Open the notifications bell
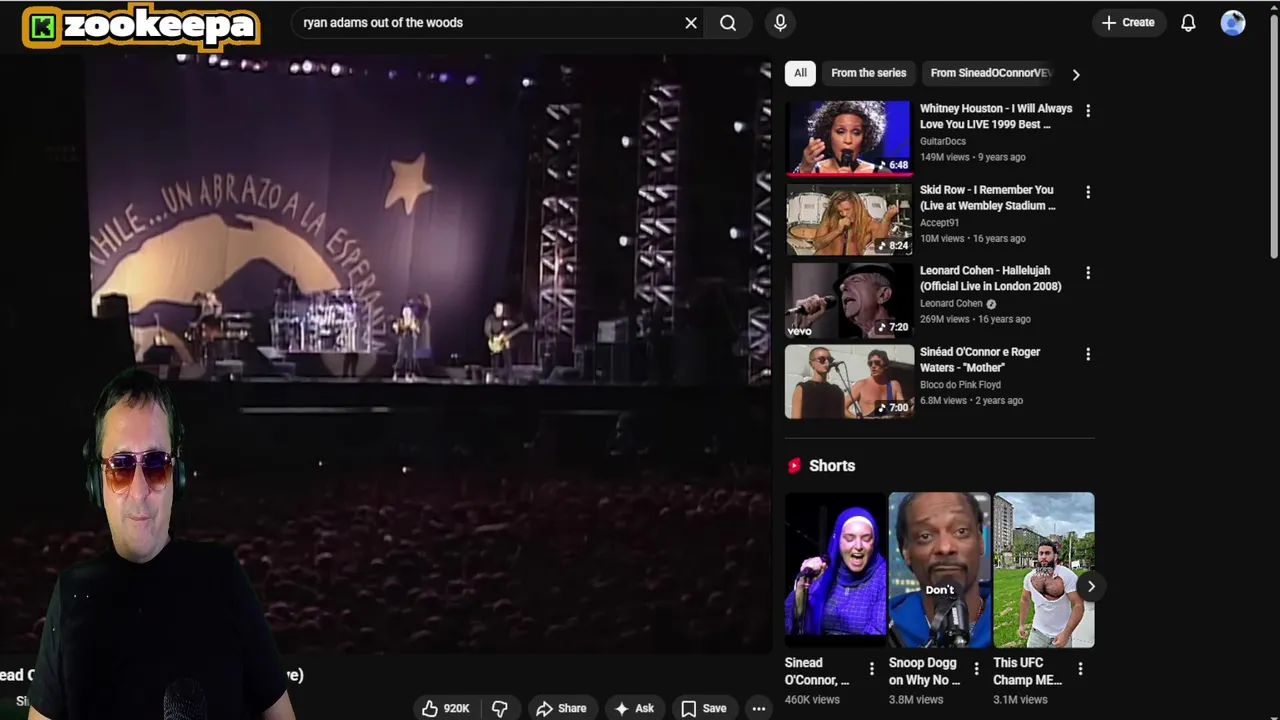 point(1188,23)
